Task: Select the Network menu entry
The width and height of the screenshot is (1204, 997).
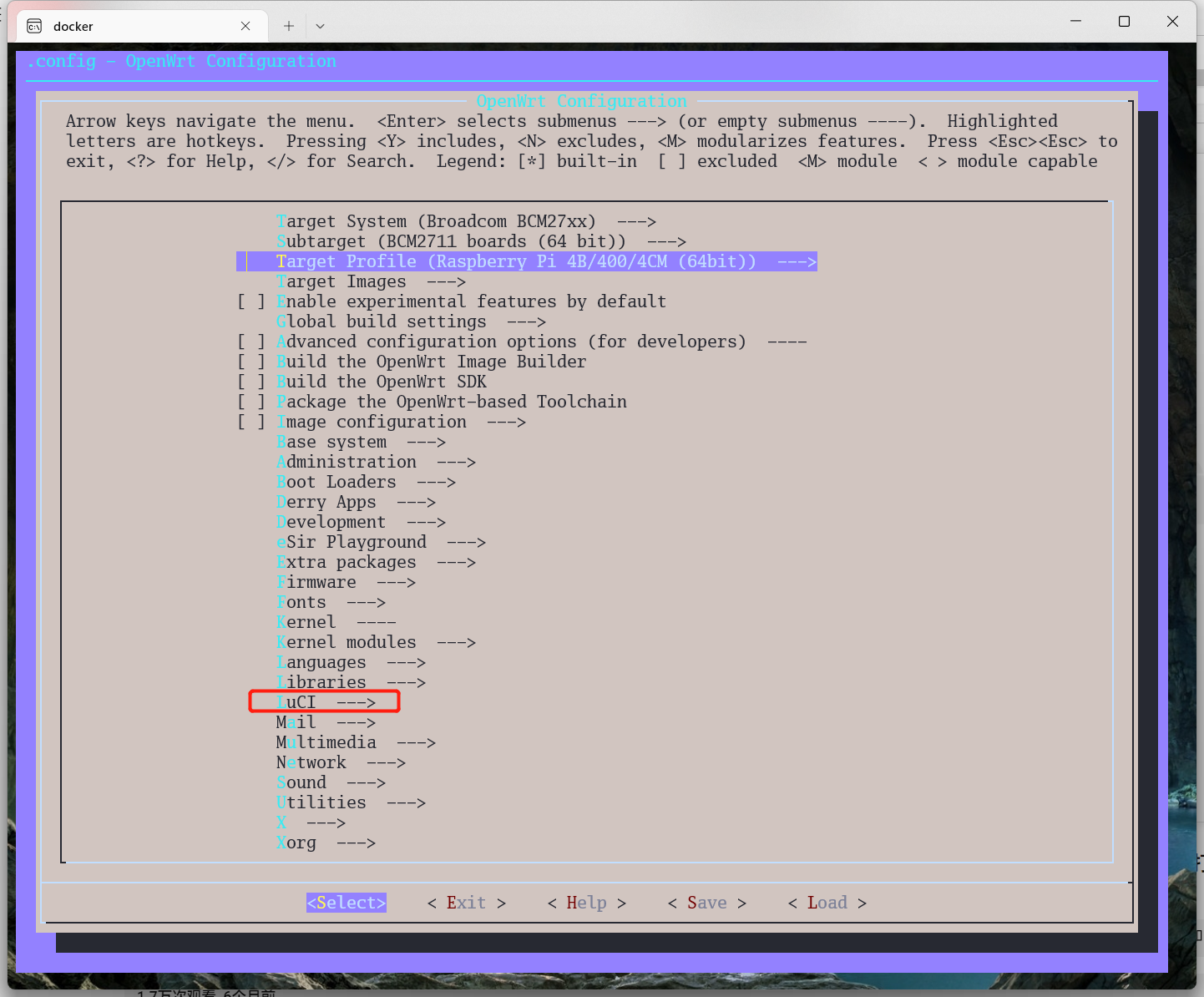Action: coord(340,762)
